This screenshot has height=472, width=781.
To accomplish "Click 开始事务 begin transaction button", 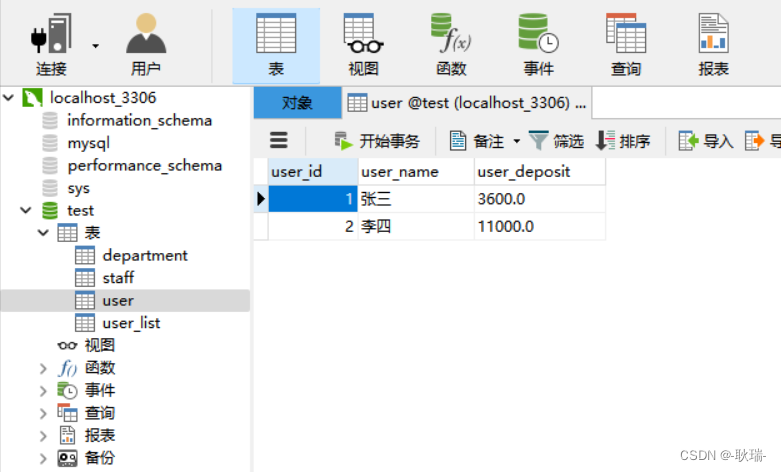I will (x=377, y=141).
